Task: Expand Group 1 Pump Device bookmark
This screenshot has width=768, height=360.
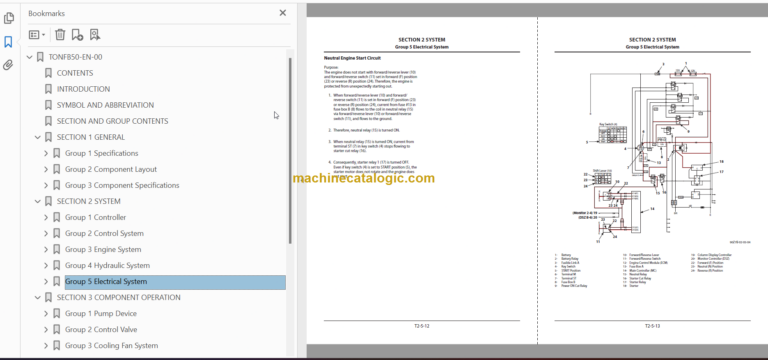Action: pos(46,313)
